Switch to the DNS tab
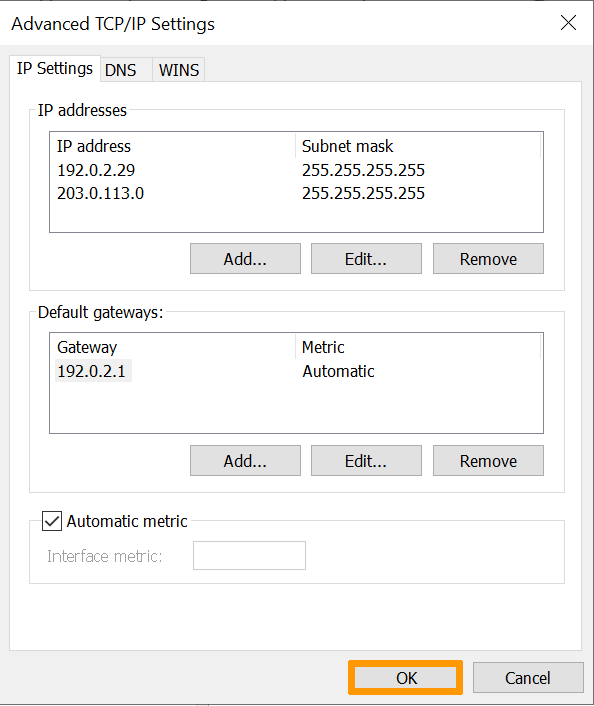Screen dimensions: 594x706 tap(126, 70)
